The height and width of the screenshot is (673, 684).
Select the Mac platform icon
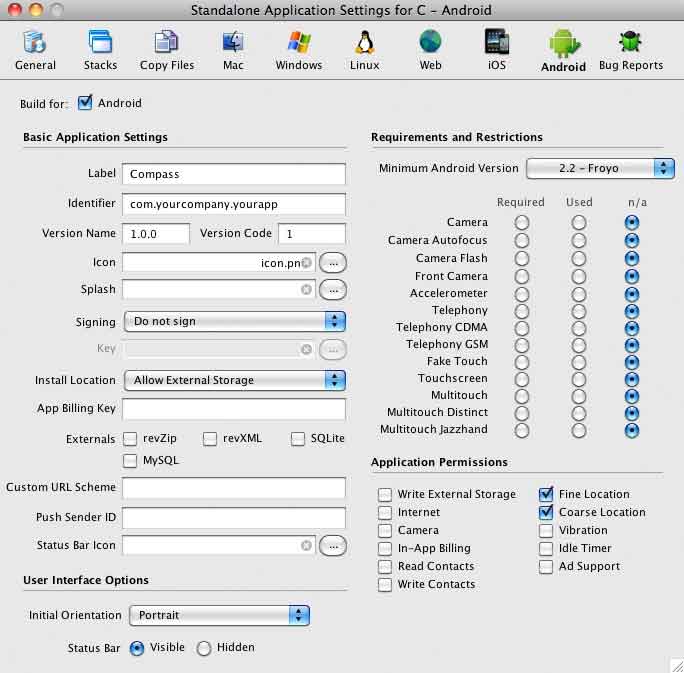(x=233, y=49)
